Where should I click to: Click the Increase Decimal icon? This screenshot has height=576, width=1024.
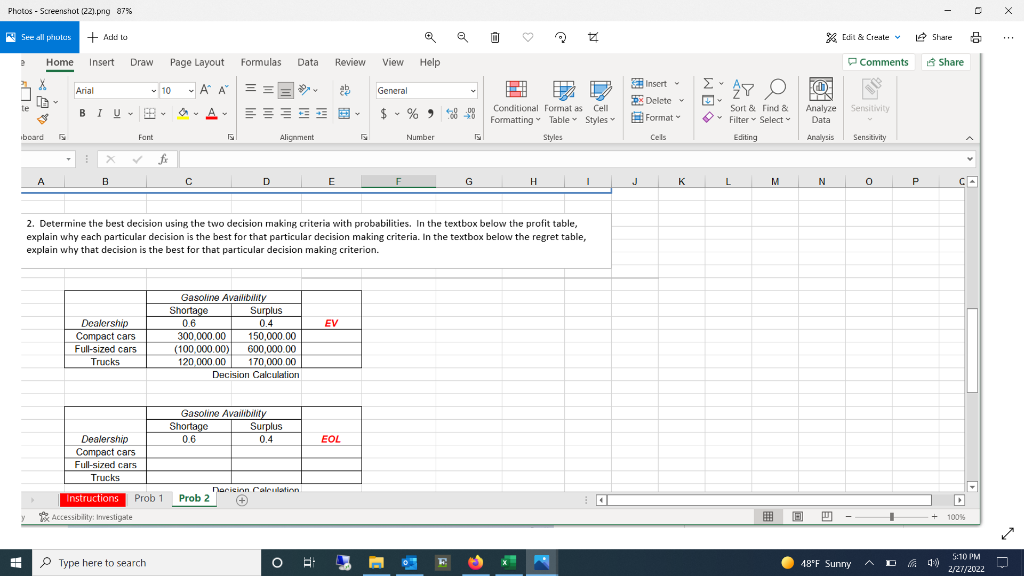(x=450, y=113)
